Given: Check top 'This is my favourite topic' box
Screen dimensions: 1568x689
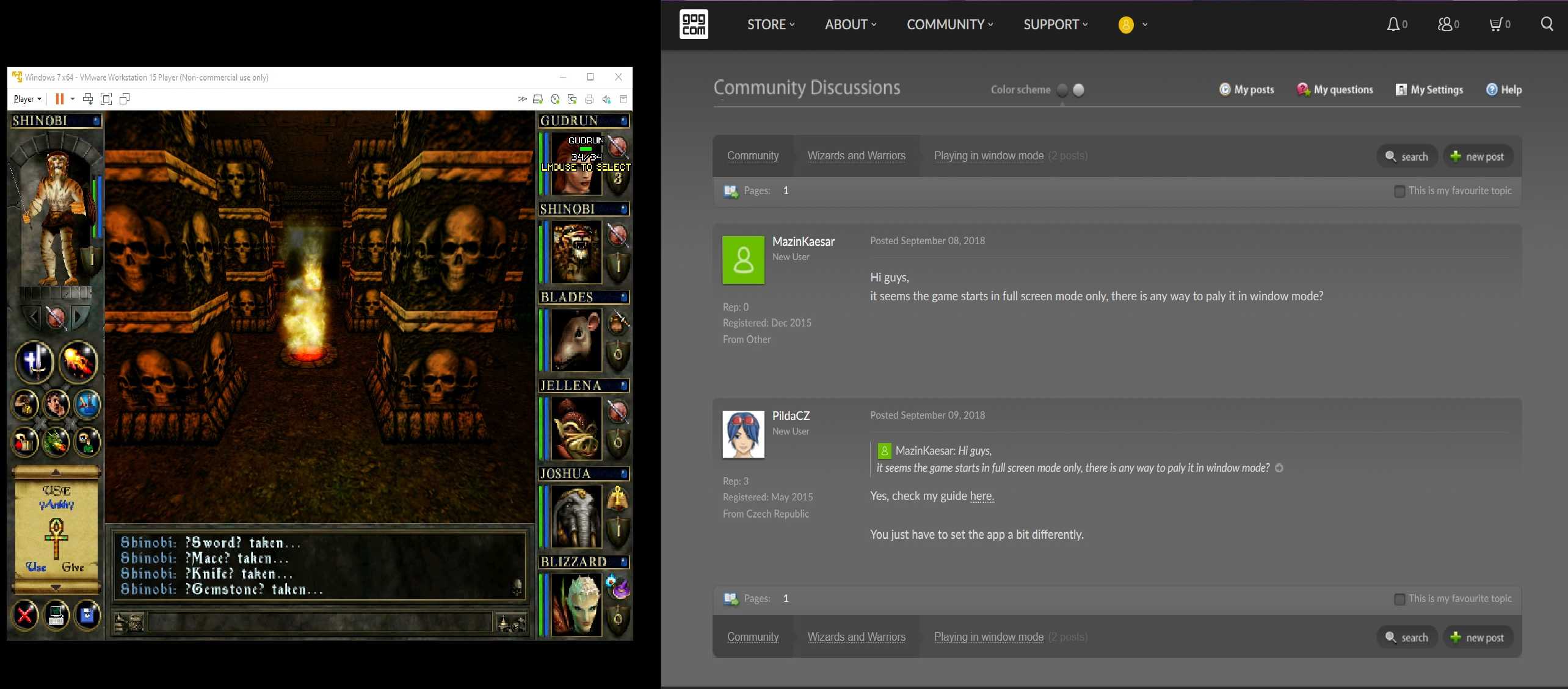Looking at the screenshot, I should (x=1399, y=191).
